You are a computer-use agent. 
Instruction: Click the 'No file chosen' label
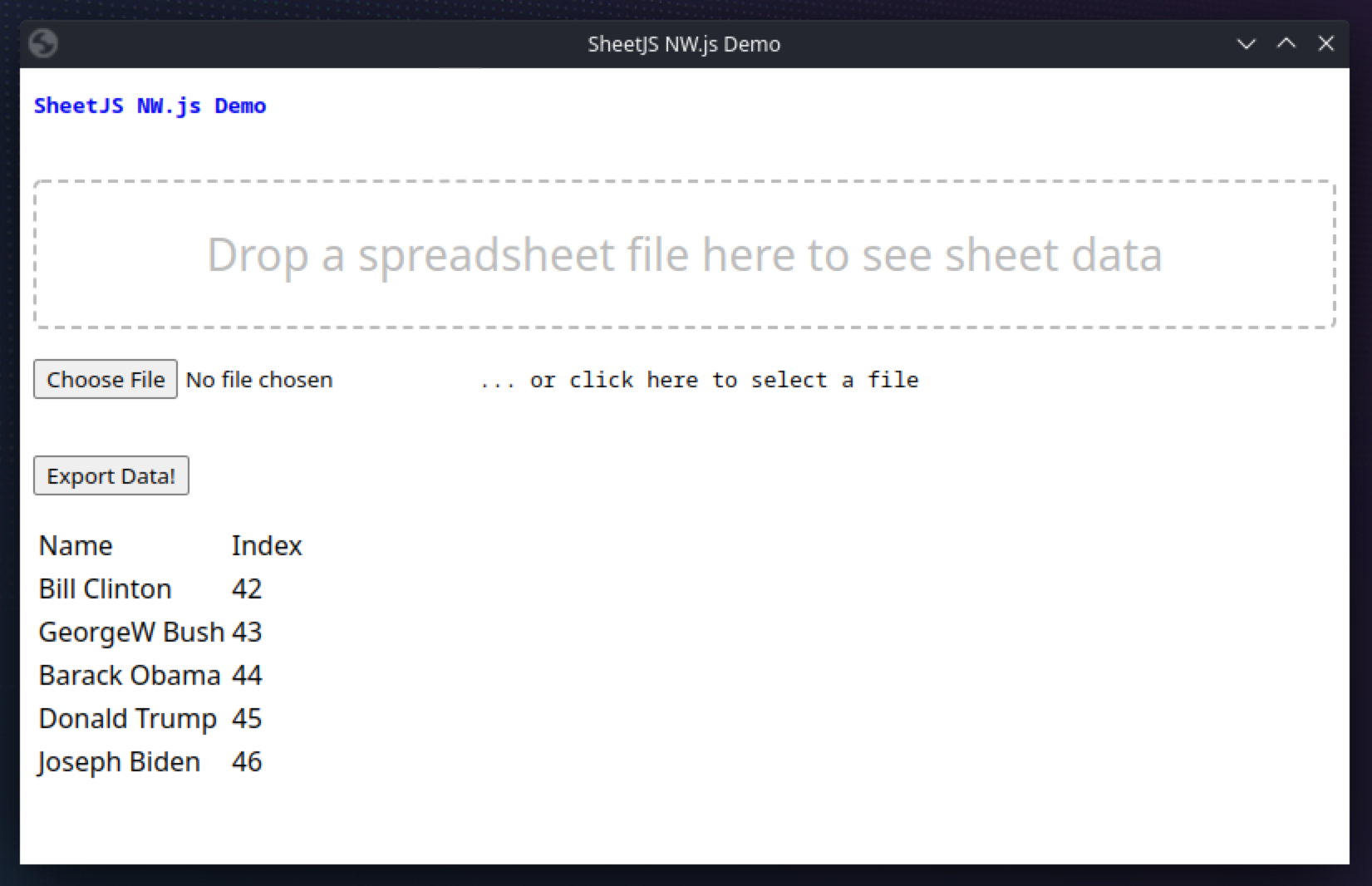[x=258, y=379]
